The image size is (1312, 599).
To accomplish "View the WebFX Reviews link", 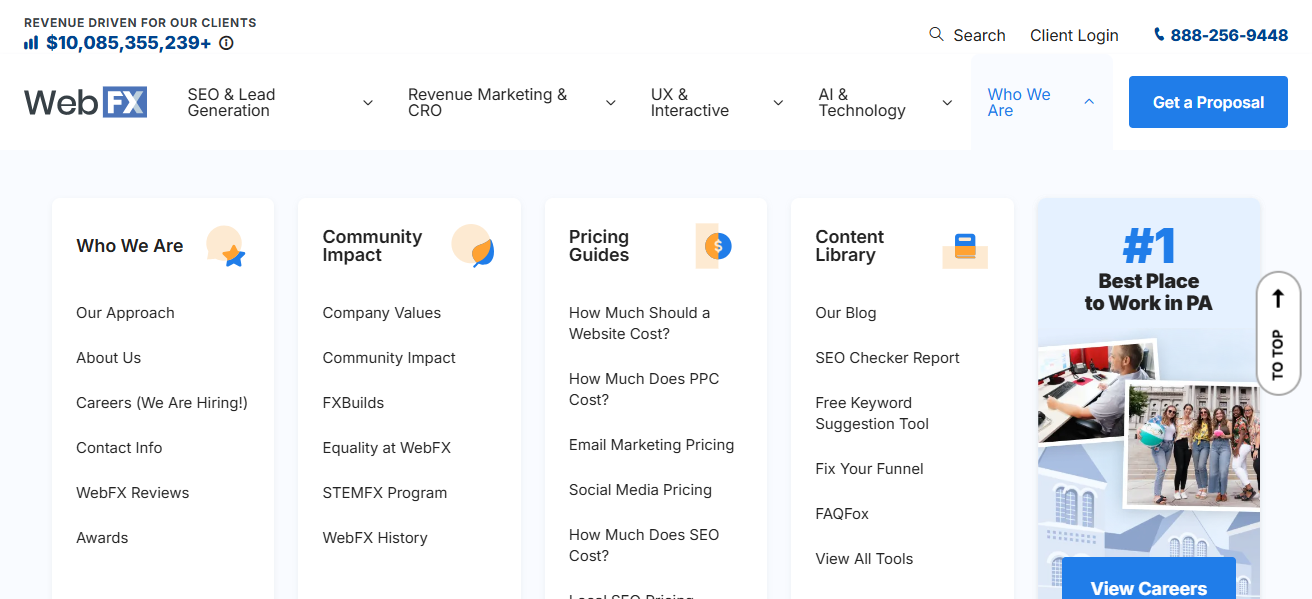I will coord(132,493).
